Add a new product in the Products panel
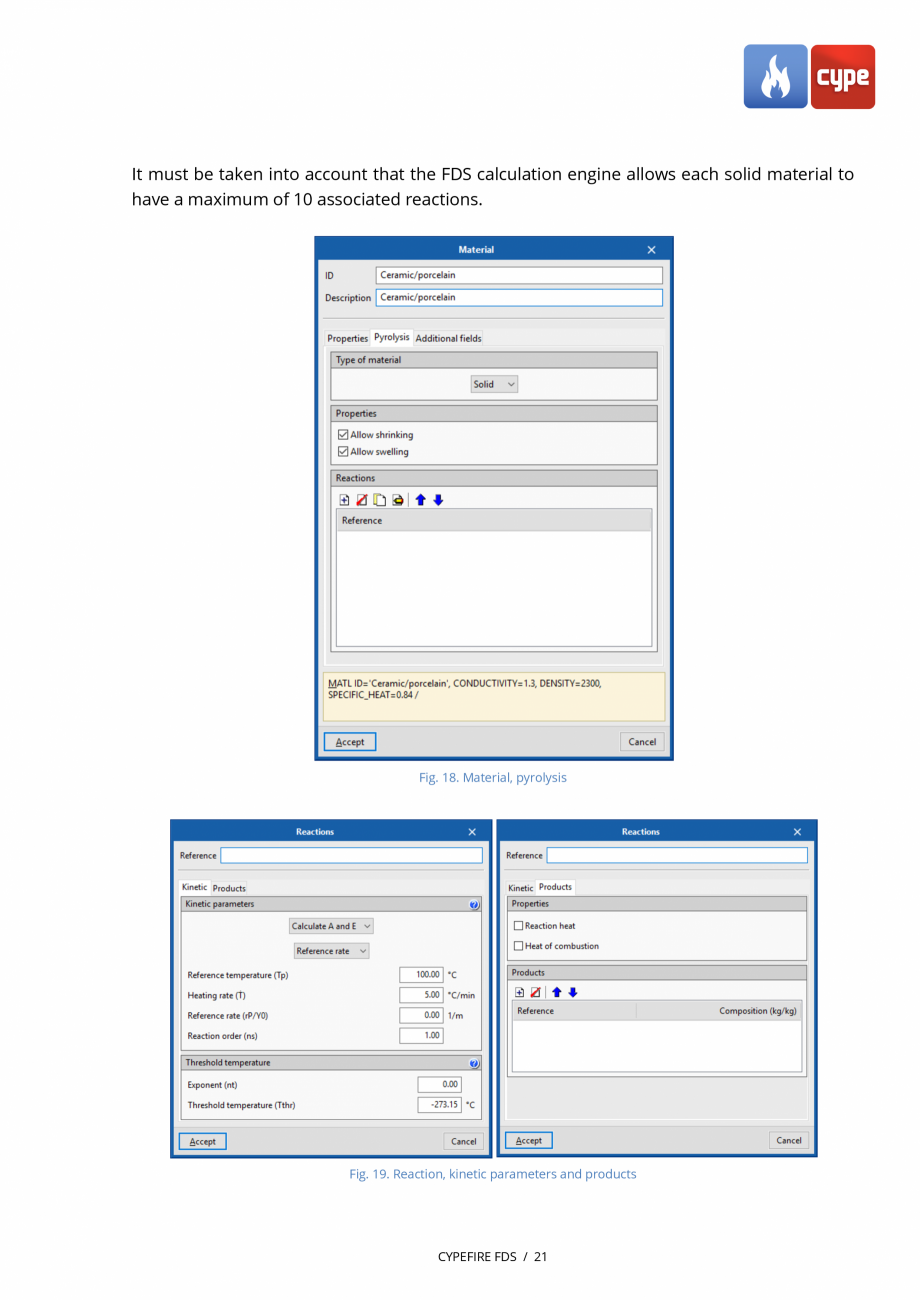This screenshot has height=1300, width=920. click(519, 992)
